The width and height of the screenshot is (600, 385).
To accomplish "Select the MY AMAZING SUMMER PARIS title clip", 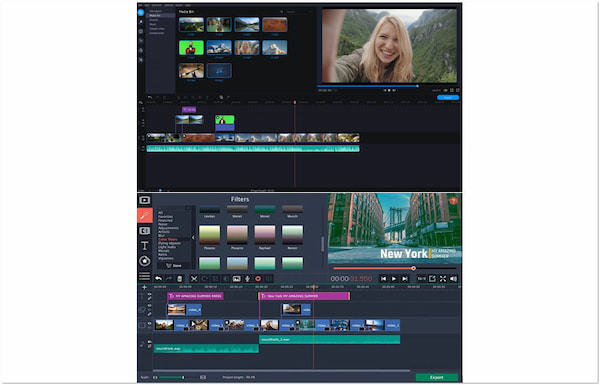I will [195, 296].
